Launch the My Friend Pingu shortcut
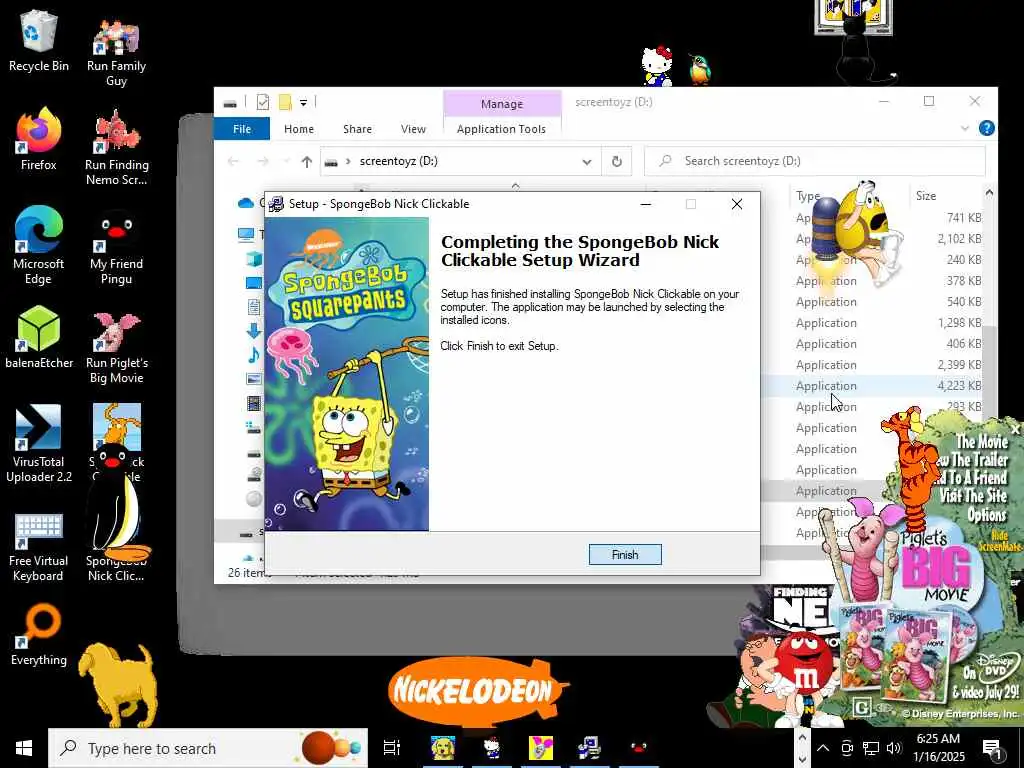1024x768 pixels. click(116, 247)
